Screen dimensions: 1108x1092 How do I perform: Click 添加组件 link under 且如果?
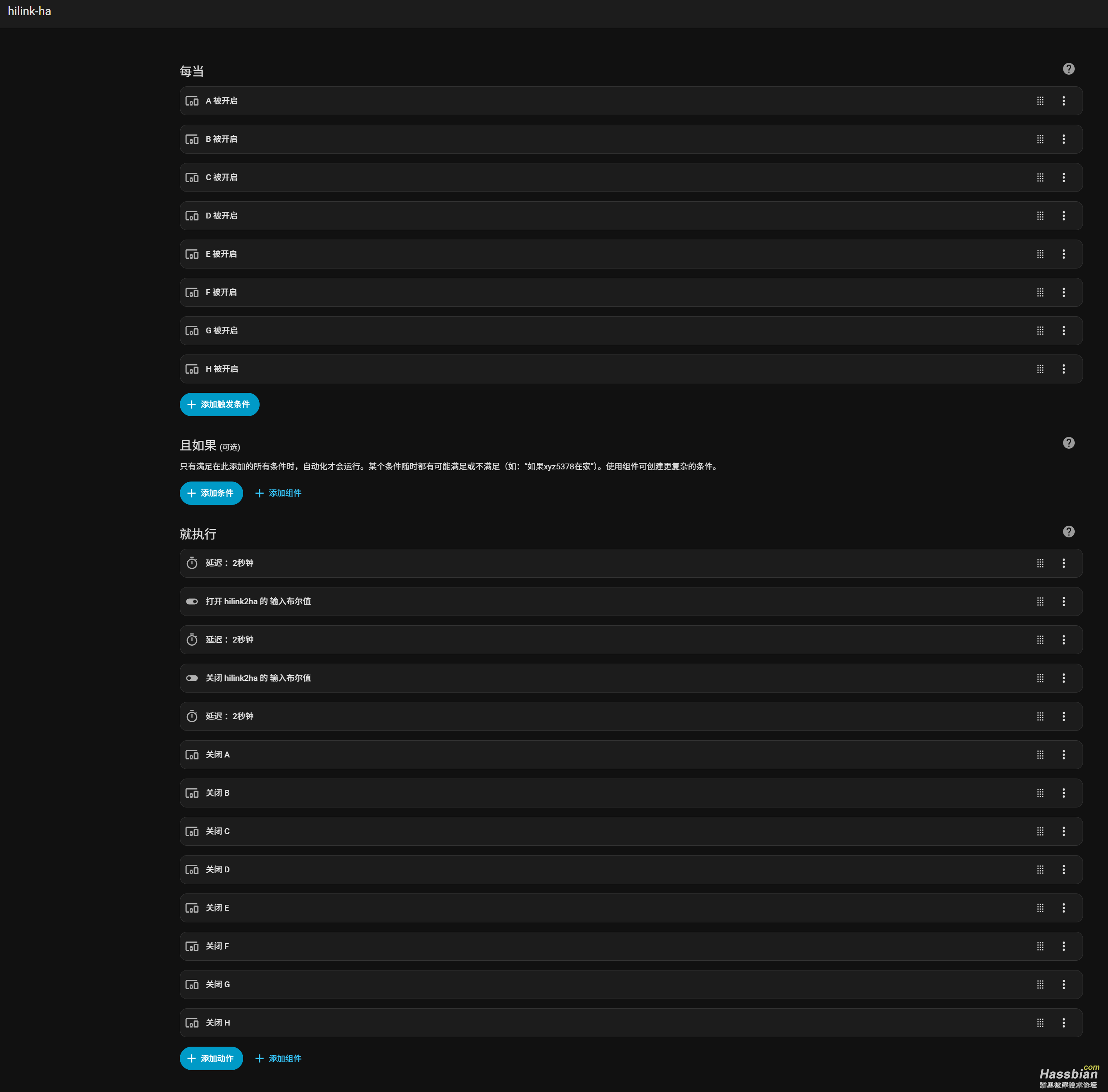coord(278,493)
